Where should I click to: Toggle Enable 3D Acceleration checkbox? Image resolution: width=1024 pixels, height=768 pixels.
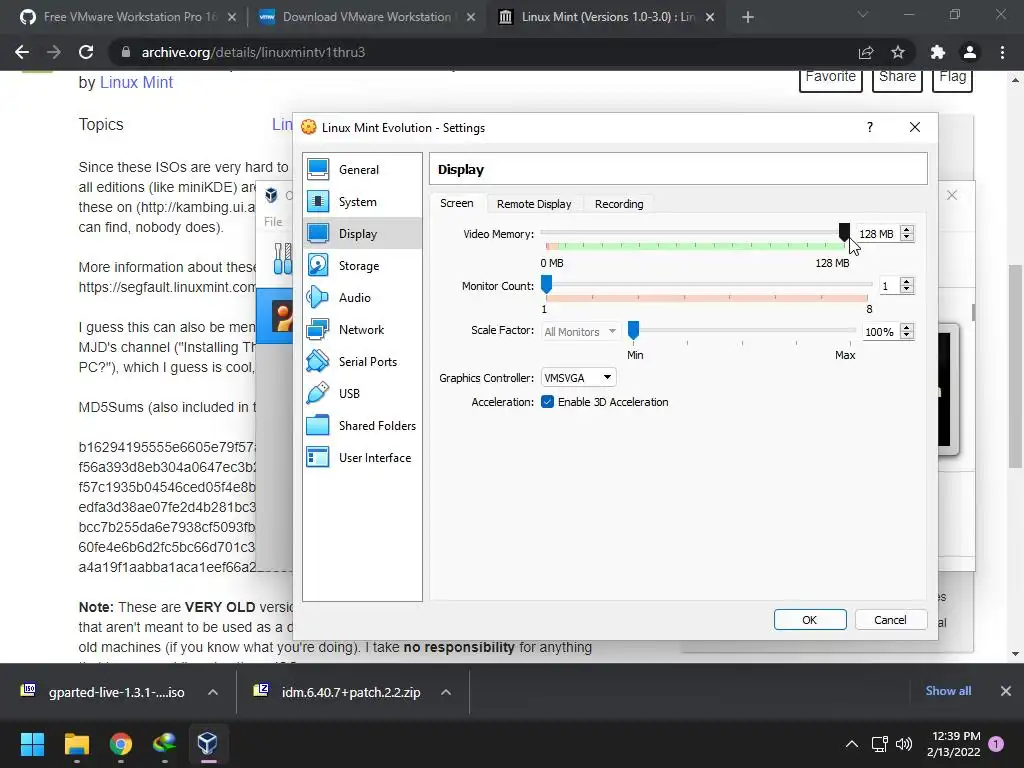pyautogui.click(x=547, y=402)
